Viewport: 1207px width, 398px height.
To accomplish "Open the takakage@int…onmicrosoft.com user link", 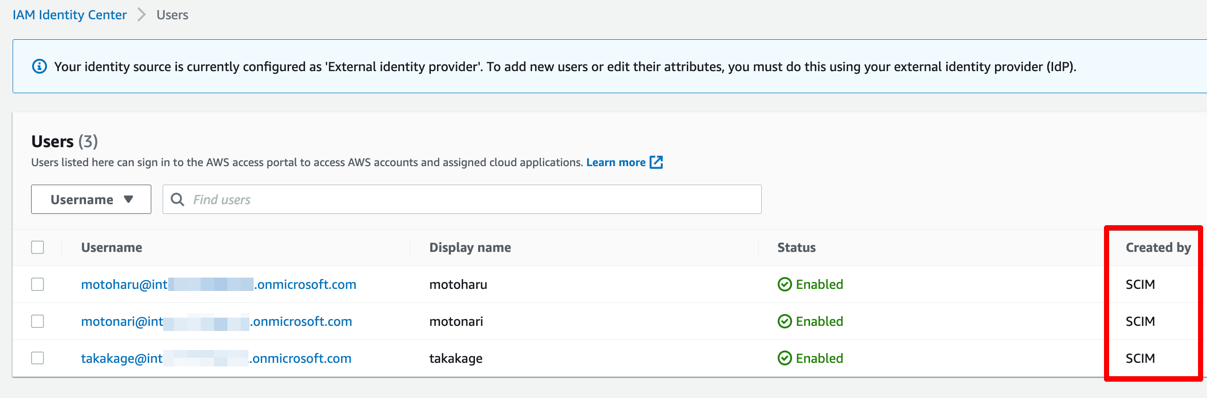I will (x=216, y=358).
